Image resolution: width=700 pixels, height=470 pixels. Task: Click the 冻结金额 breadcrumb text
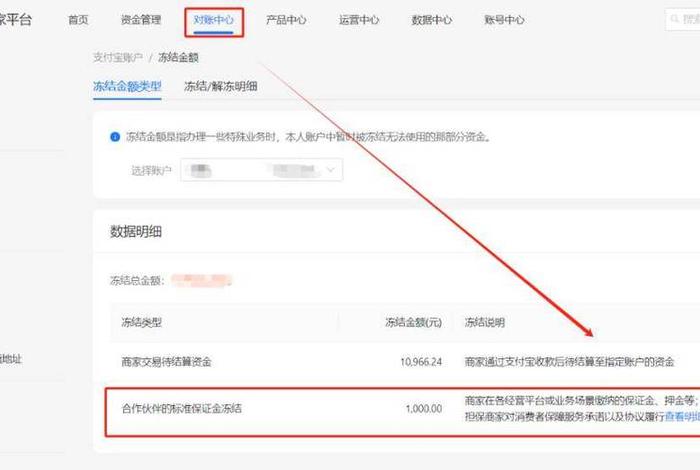(178, 58)
